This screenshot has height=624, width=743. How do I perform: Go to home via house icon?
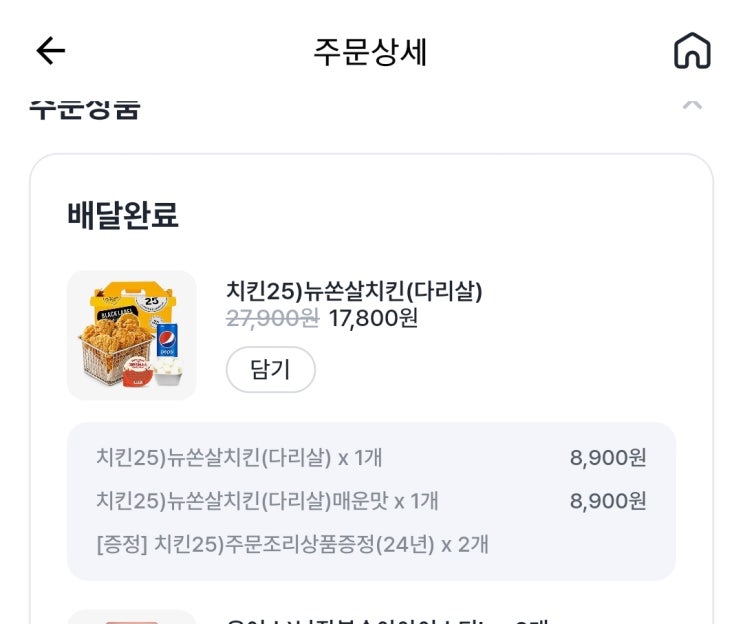[x=691, y=51]
